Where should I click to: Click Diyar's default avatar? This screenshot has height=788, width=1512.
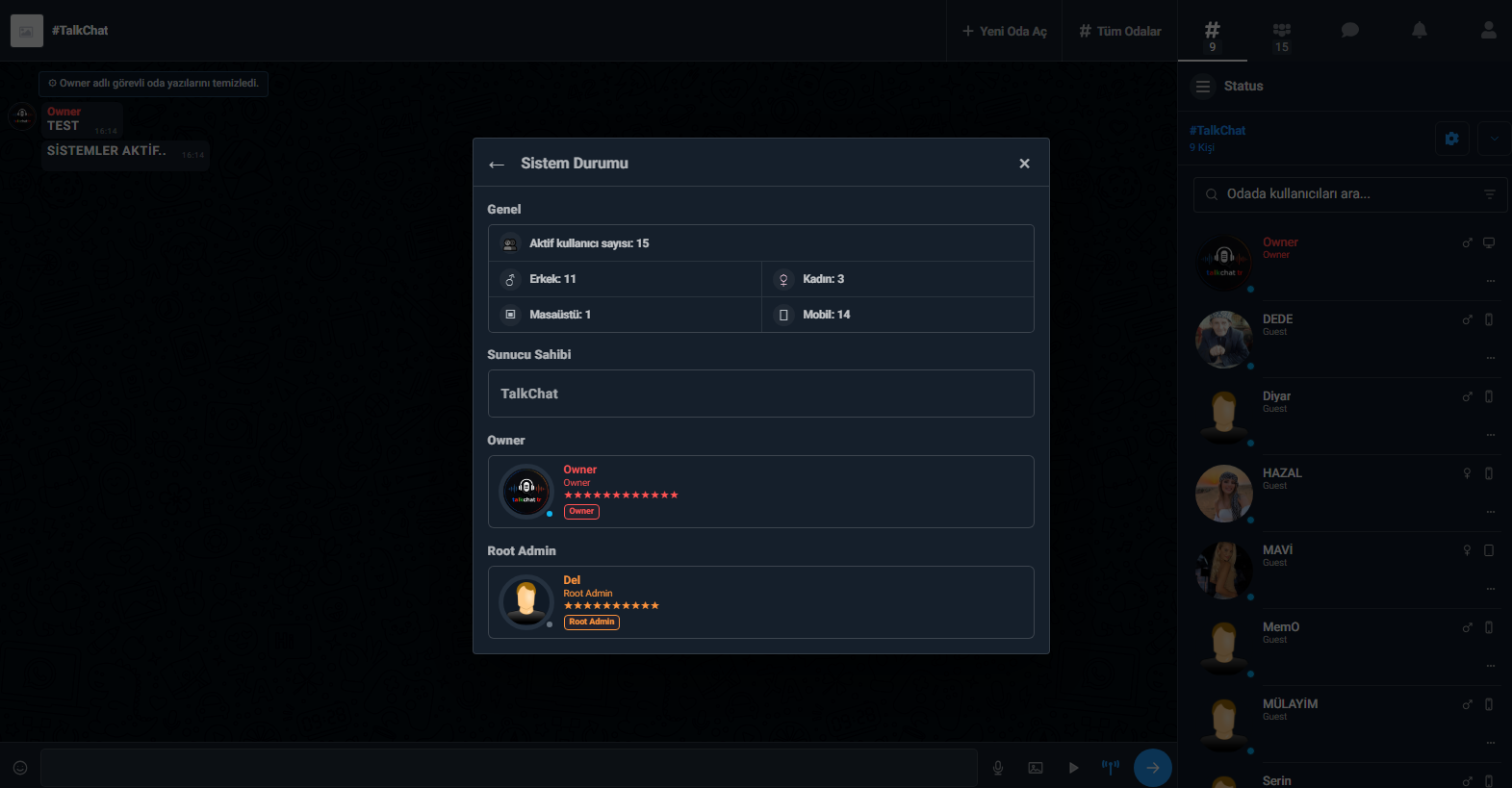[x=1224, y=417]
